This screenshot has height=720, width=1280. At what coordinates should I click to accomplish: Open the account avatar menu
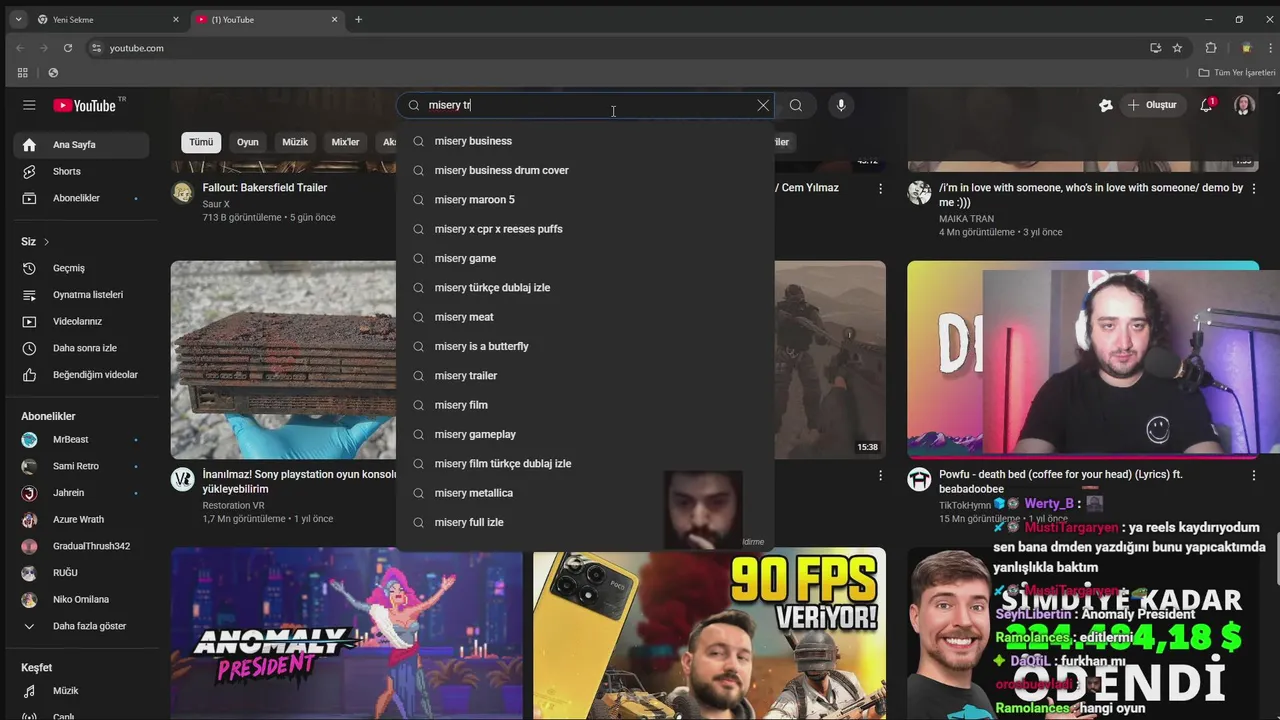point(1244,105)
